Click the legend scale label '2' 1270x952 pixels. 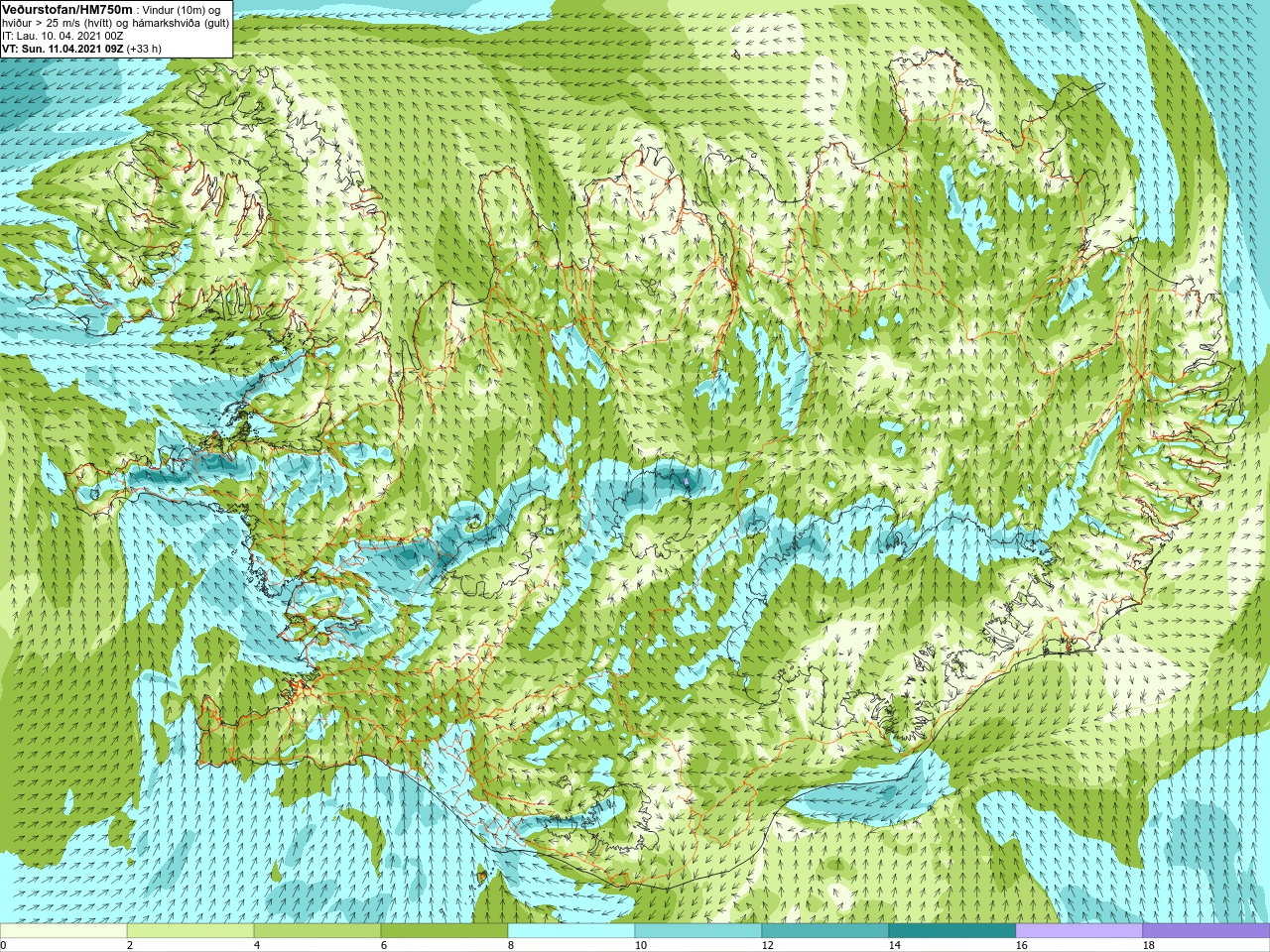(130, 945)
